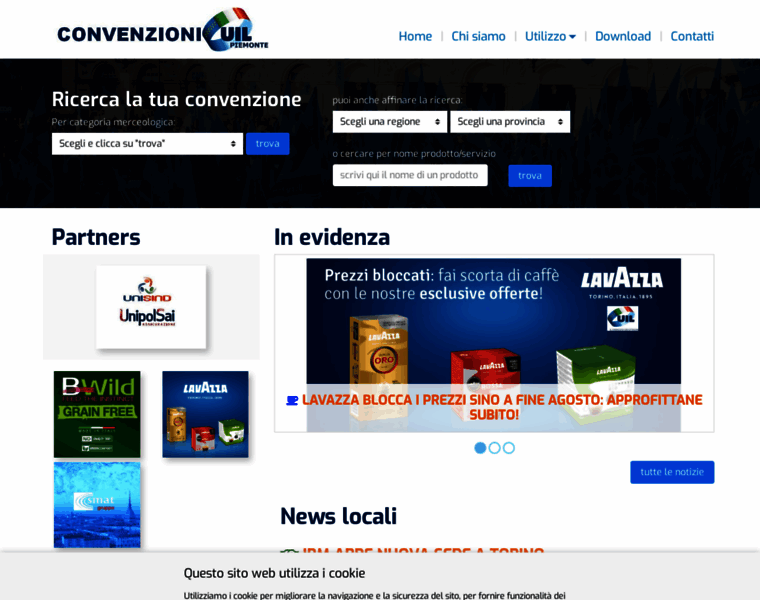Click the tutte le notizie button
The width and height of the screenshot is (760, 600).
coord(672,472)
